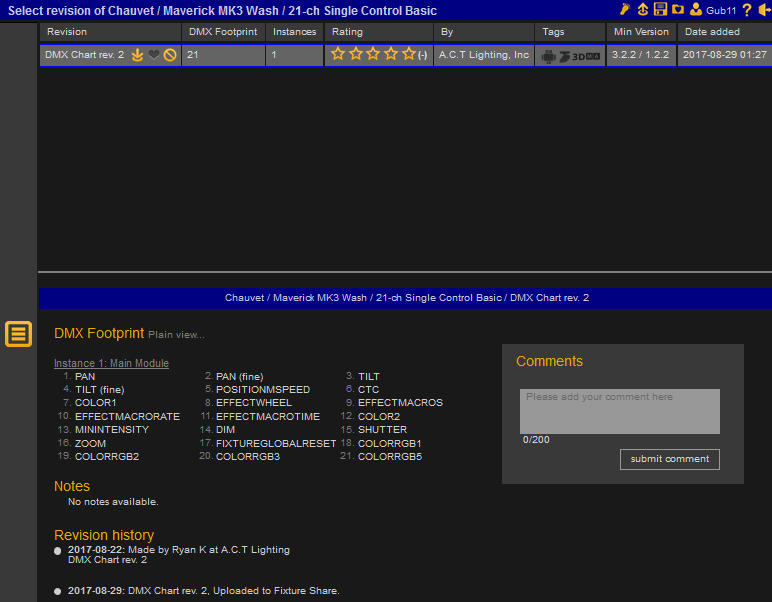Click channel 6 CTC

pos(368,389)
